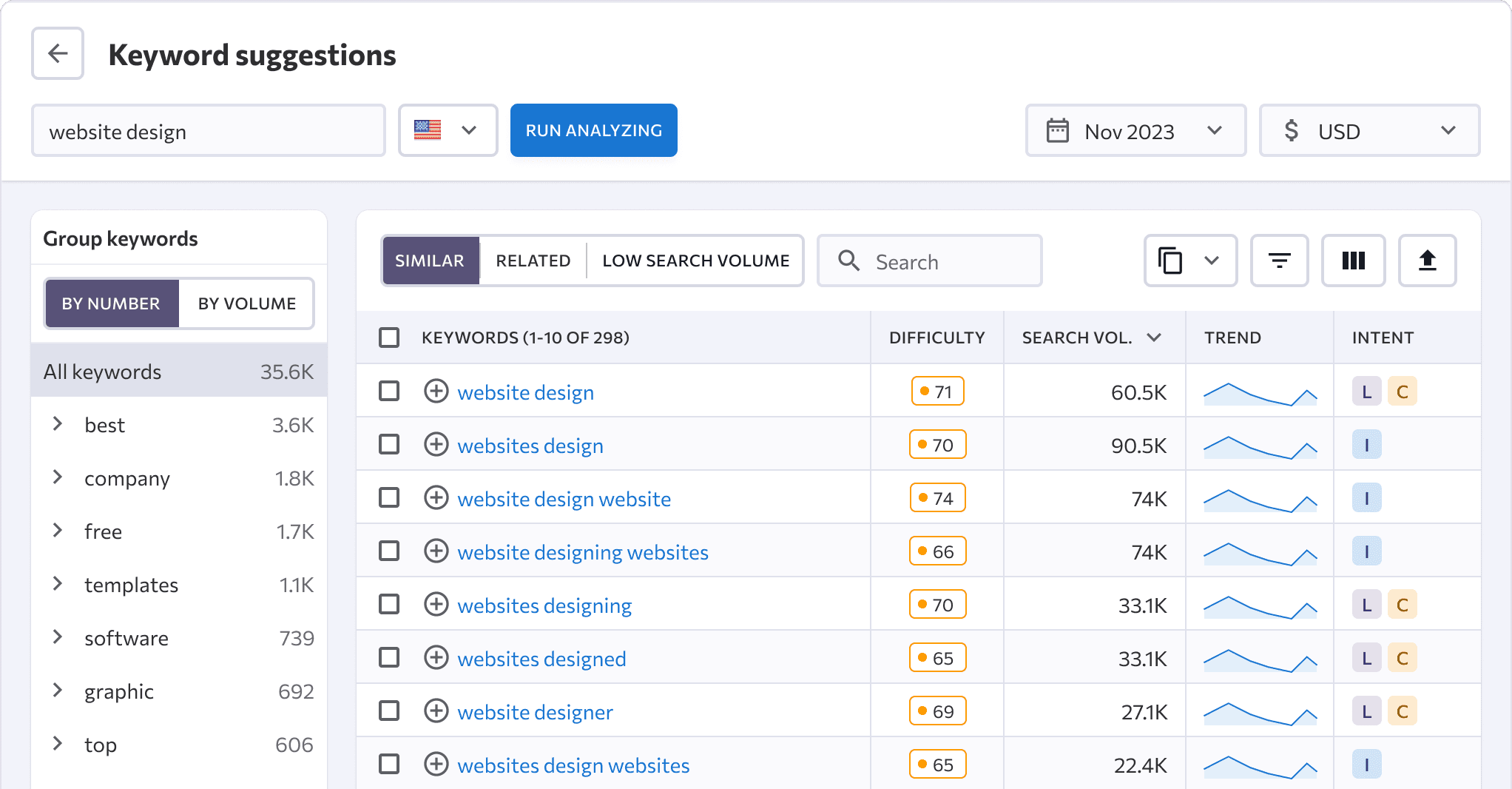Expand the 'software' keyword group
The height and width of the screenshot is (789, 1512).
(58, 637)
